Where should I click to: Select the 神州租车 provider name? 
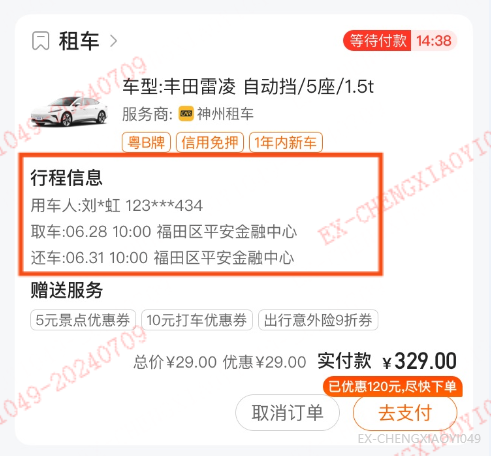225,114
